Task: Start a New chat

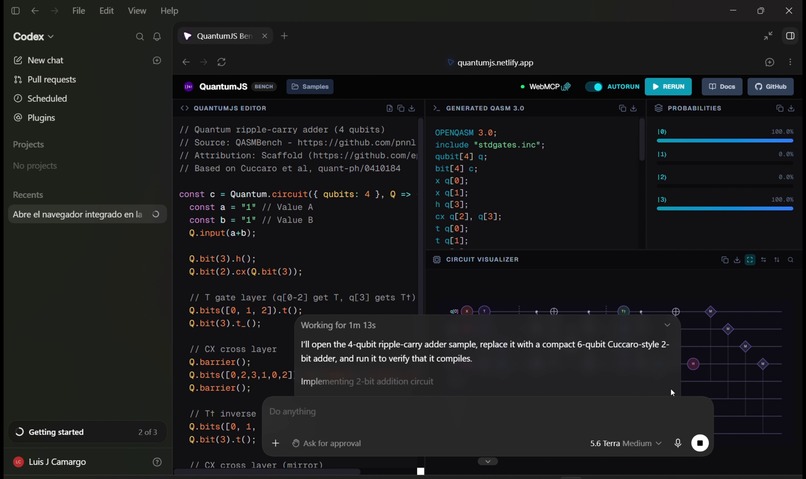Action: point(45,60)
